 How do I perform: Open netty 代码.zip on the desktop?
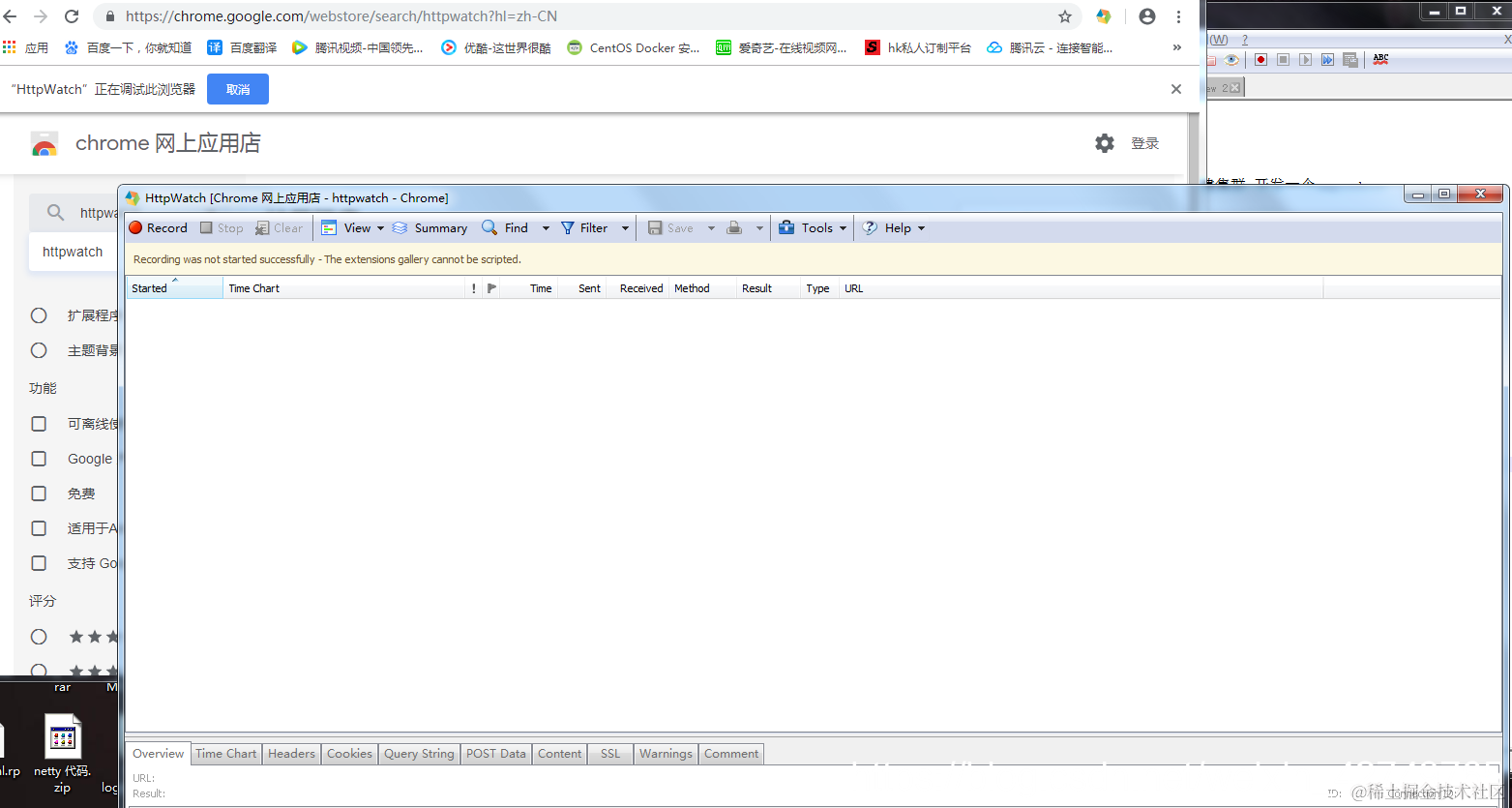click(x=63, y=755)
